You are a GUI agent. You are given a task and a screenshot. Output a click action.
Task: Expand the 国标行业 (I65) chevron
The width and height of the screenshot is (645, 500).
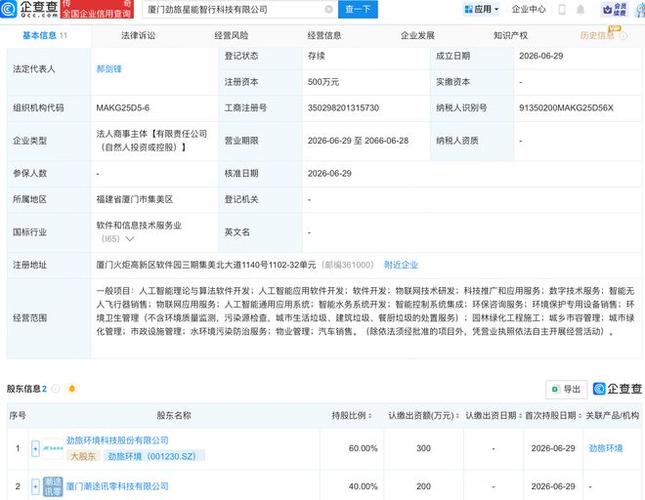(x=130, y=239)
